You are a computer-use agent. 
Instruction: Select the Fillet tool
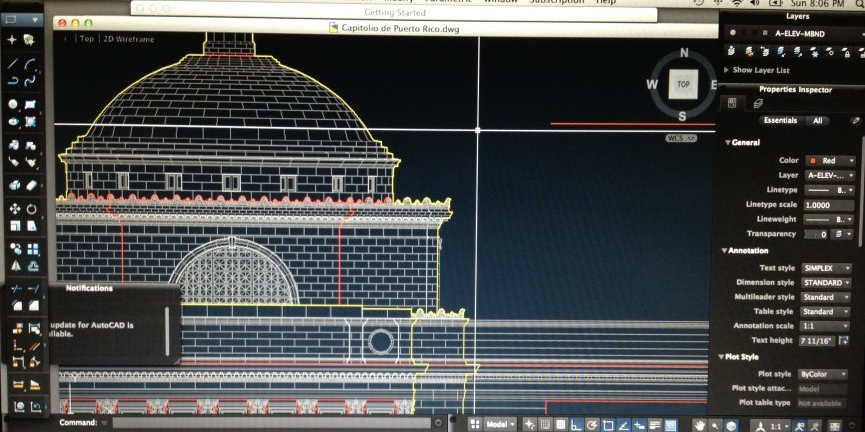(x=17, y=305)
